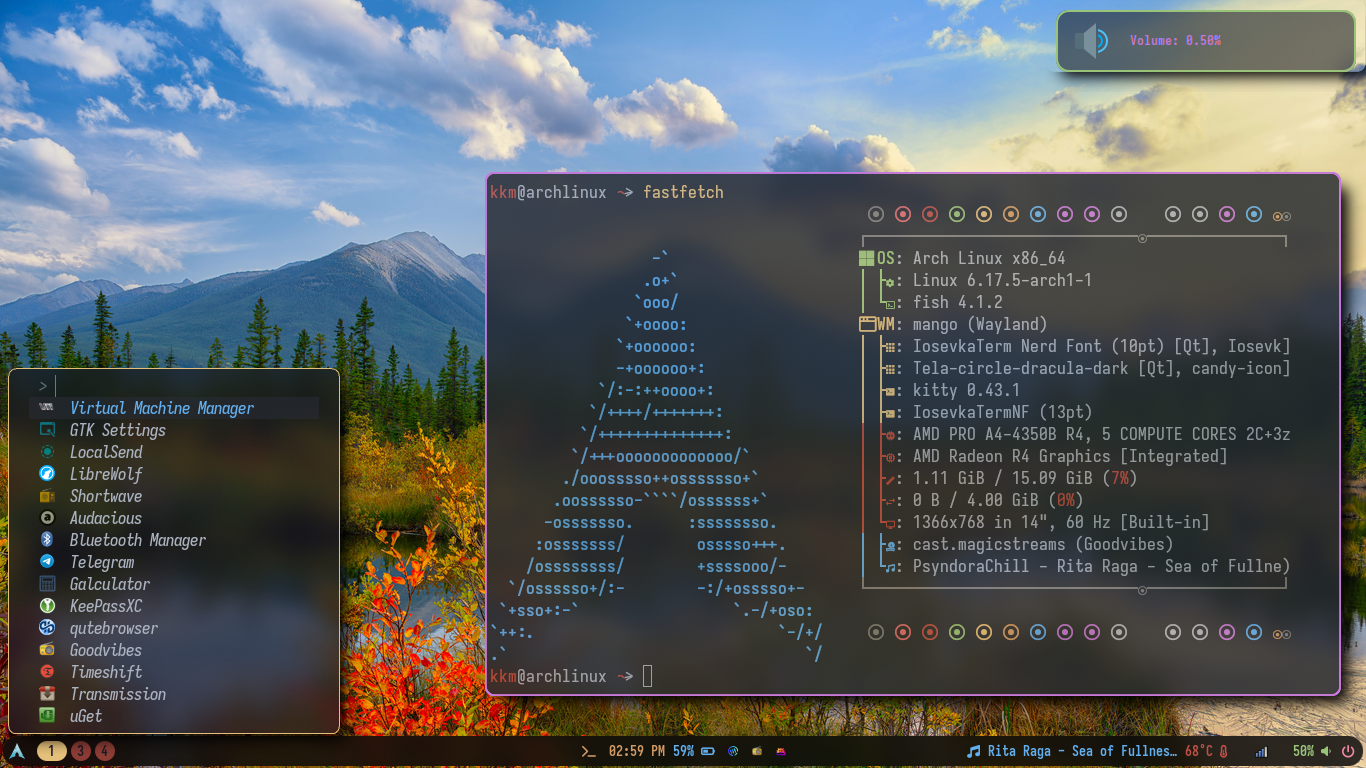Click the Transmission icon in the app list
Screen dimensions: 1366x768
[x=47, y=694]
